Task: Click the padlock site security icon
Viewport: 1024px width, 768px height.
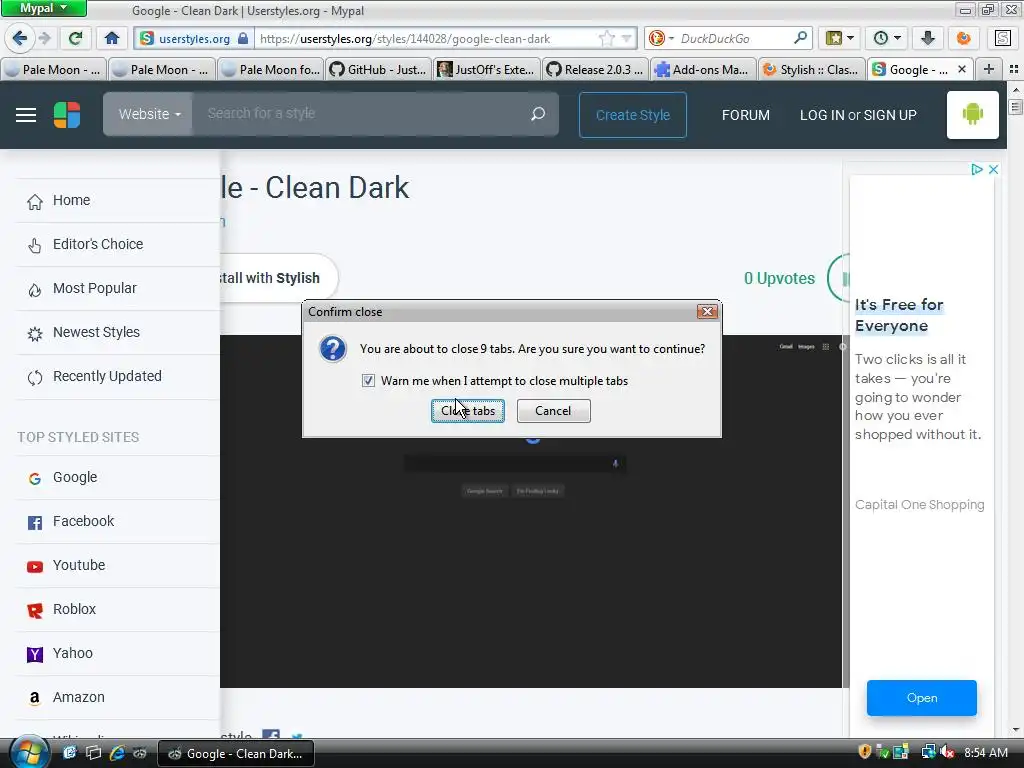Action: coord(243,38)
